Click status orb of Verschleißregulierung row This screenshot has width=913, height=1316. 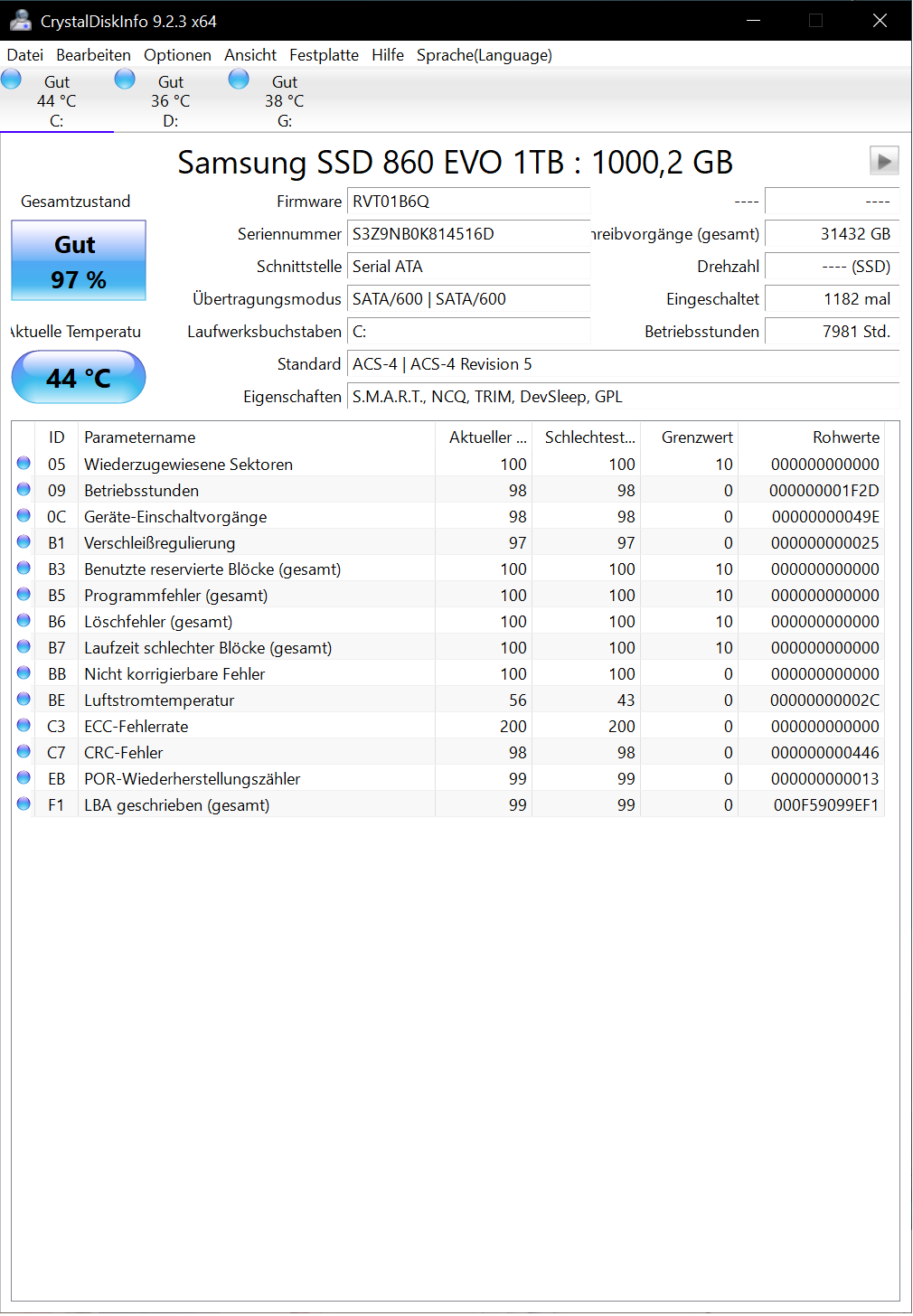coord(24,541)
